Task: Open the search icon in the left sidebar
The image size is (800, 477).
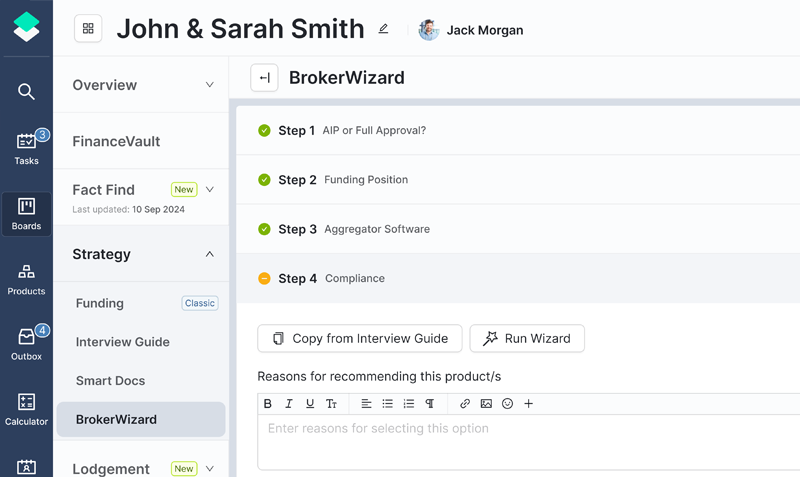Action: 26,92
